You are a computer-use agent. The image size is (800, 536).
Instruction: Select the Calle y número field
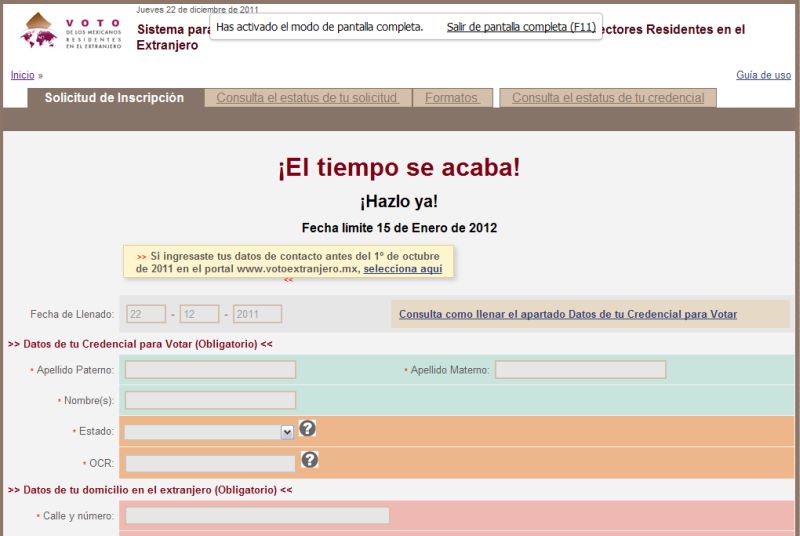pos(257,516)
